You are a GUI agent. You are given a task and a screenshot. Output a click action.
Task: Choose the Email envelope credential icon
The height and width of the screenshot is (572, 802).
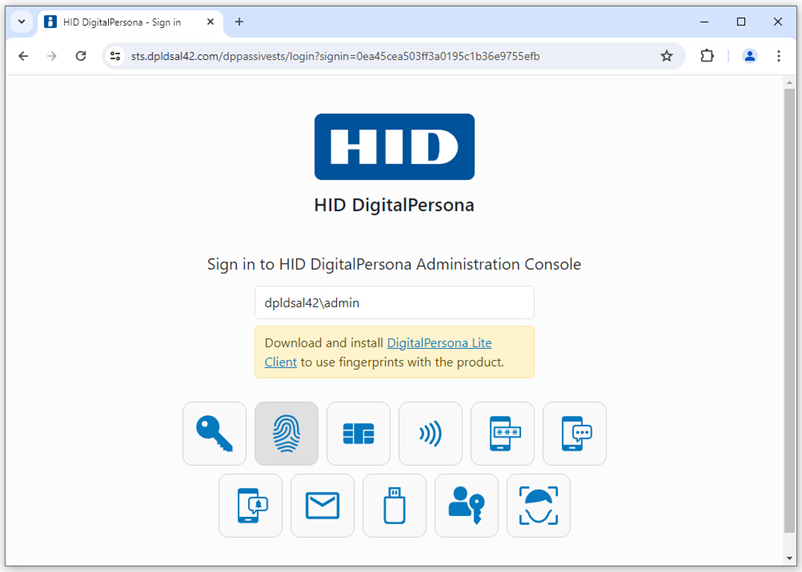(323, 505)
